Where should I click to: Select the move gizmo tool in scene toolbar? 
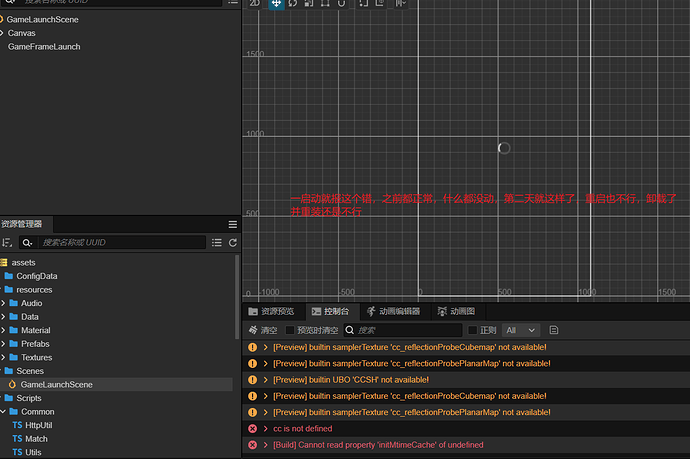276,4
